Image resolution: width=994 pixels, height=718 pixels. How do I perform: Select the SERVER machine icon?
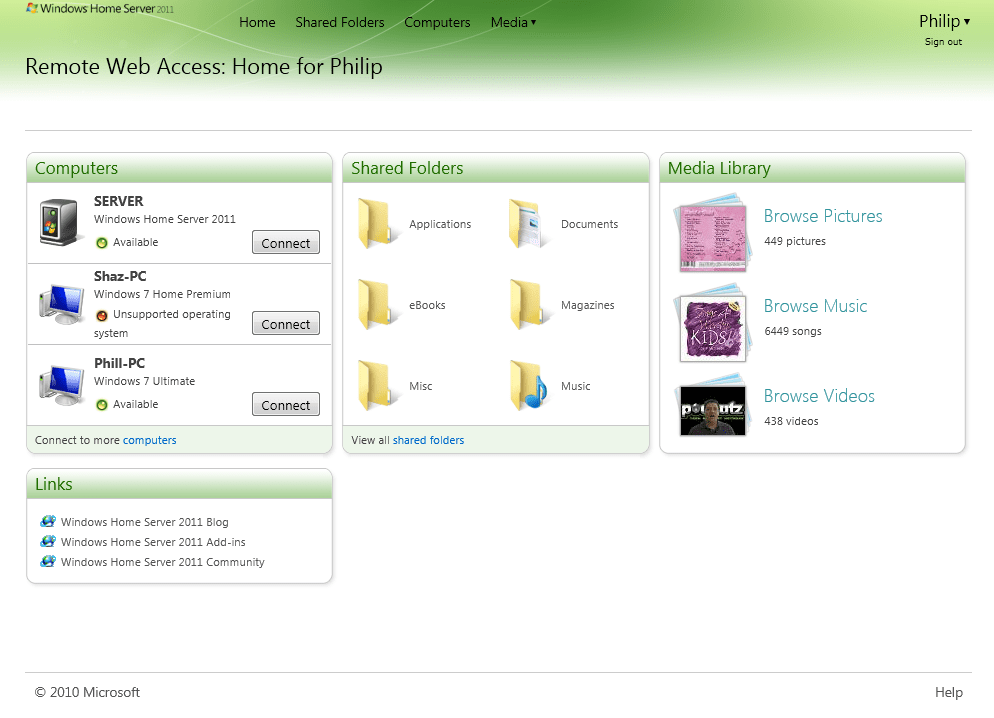(x=60, y=222)
